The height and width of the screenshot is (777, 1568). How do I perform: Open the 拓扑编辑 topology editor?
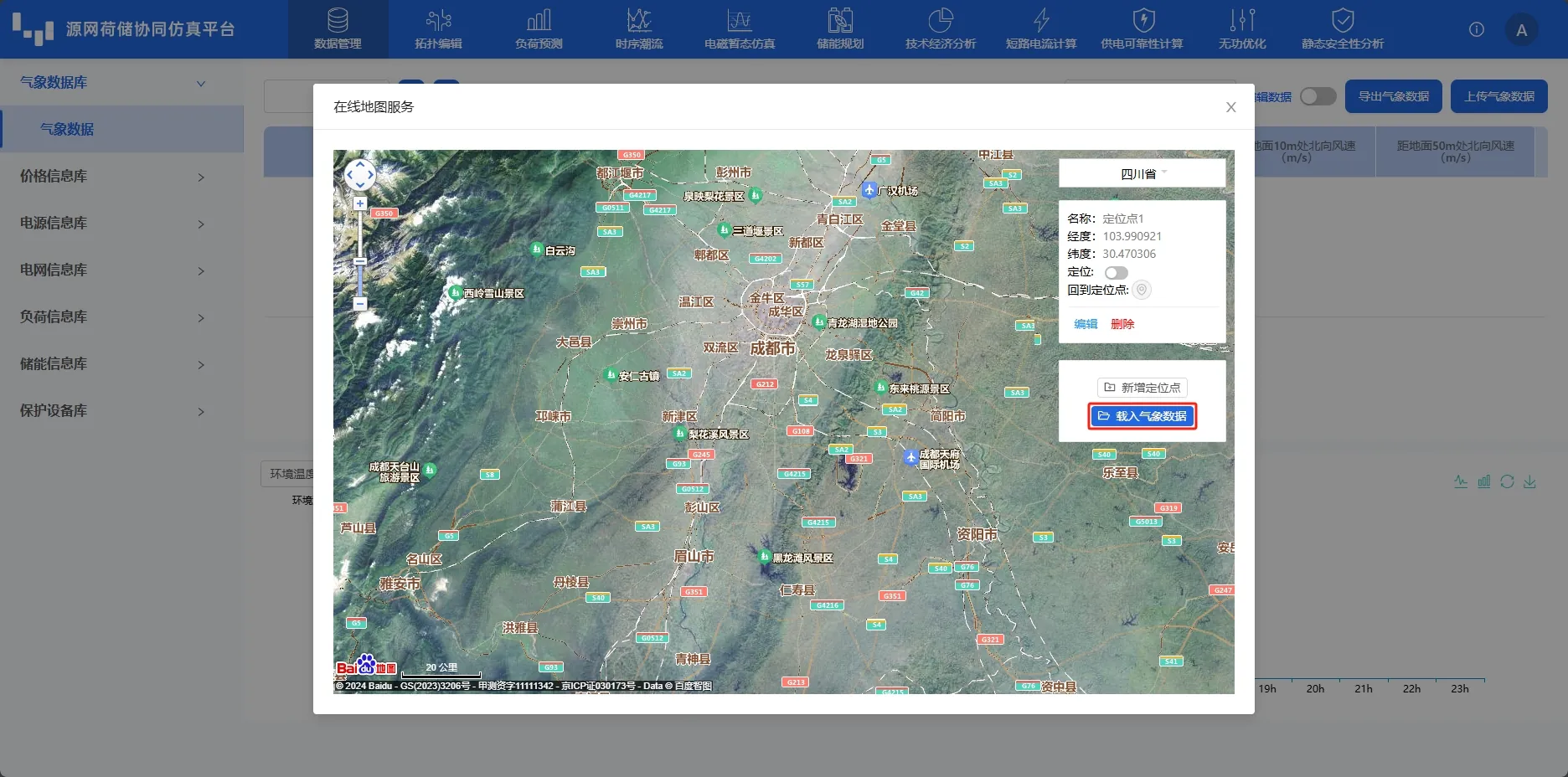coord(438,29)
